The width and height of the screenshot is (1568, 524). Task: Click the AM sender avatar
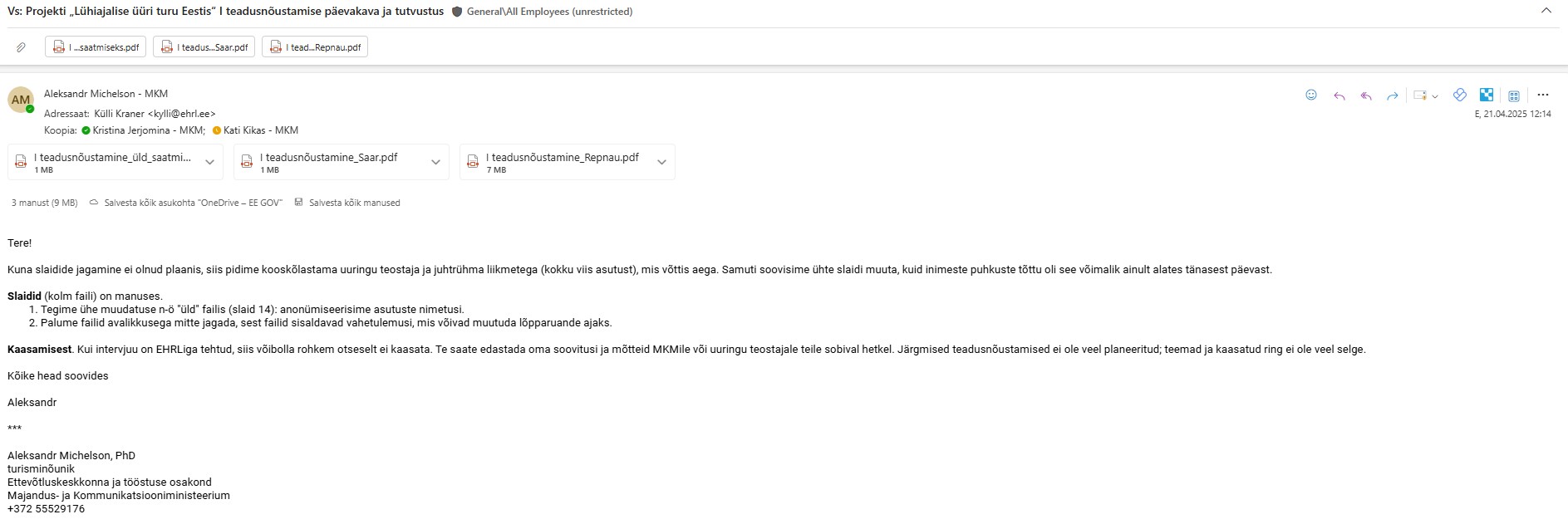21,100
